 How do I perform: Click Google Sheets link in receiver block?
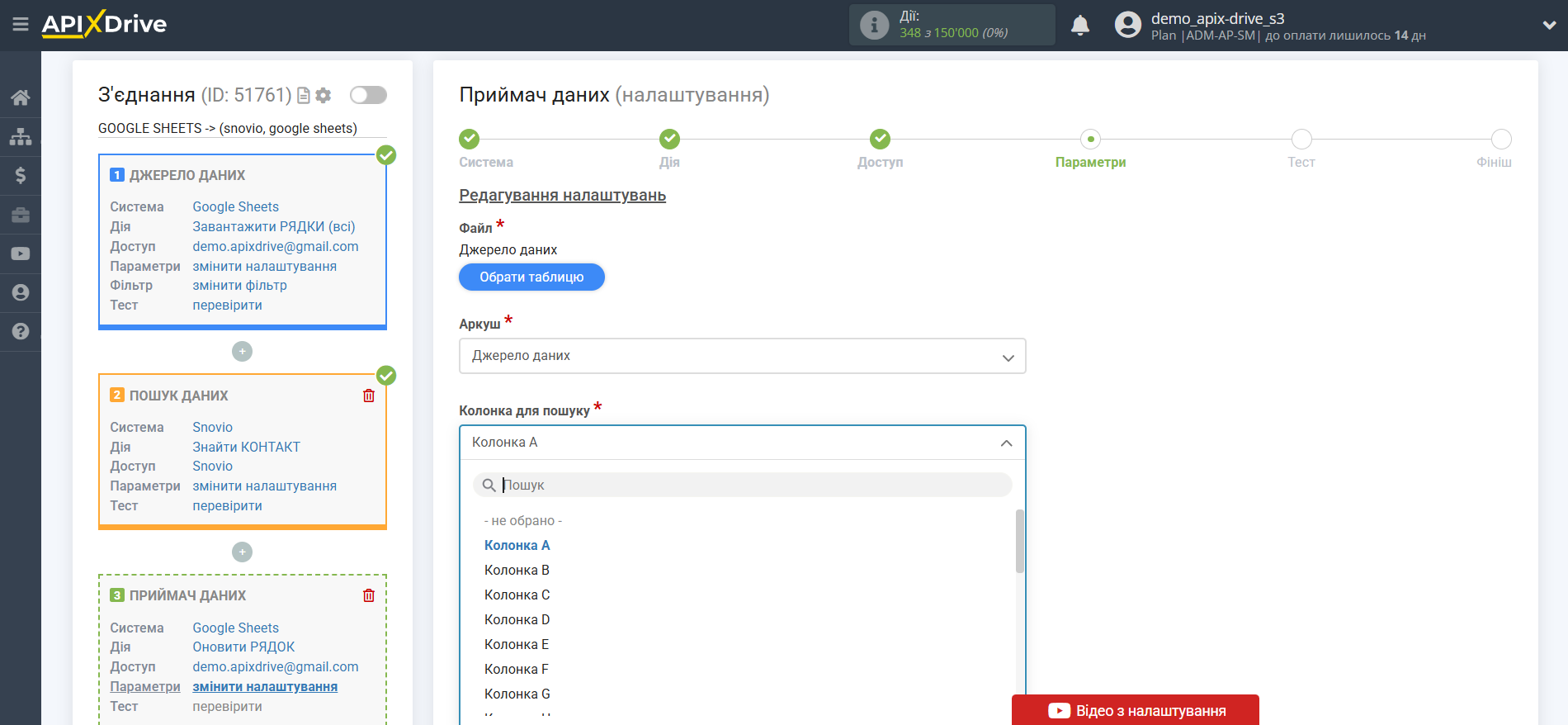tap(235, 628)
